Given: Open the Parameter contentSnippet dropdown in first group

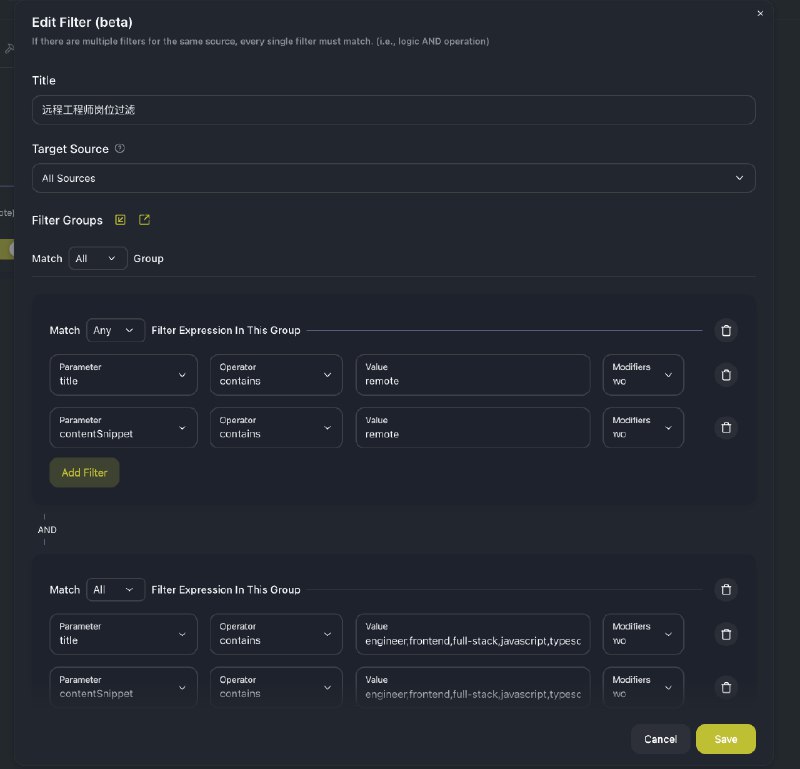Looking at the screenshot, I should click(x=123, y=428).
